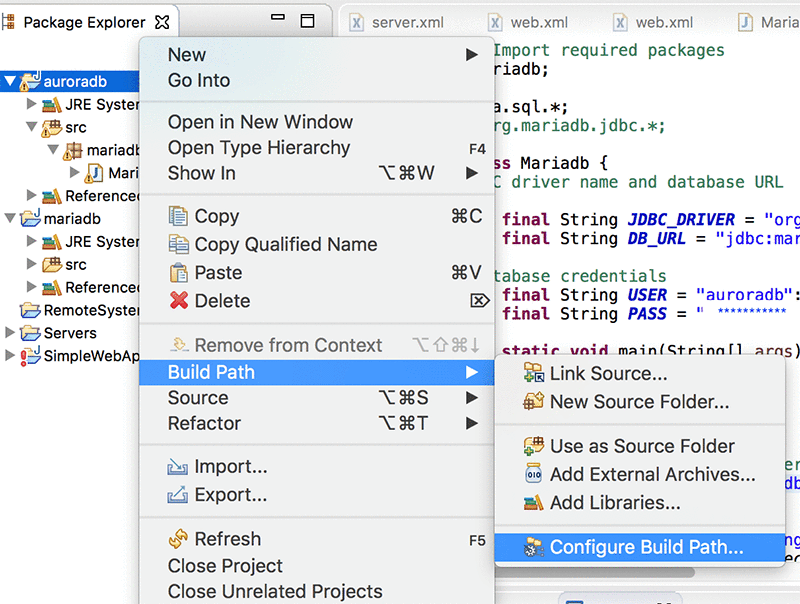Click the Copy icon in context menu

click(x=178, y=216)
